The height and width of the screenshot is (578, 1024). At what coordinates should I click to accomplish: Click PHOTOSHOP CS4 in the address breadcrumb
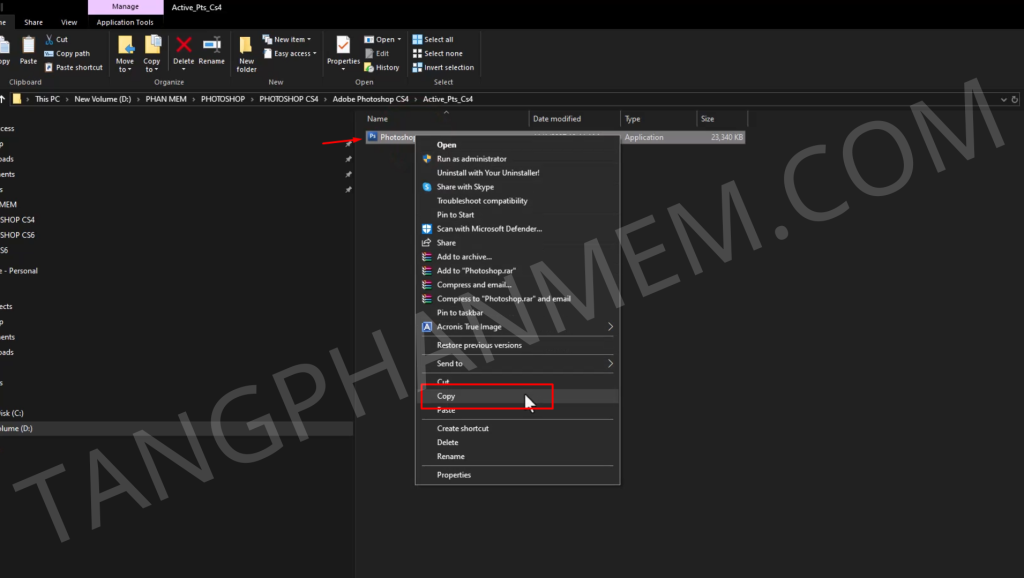click(288, 99)
